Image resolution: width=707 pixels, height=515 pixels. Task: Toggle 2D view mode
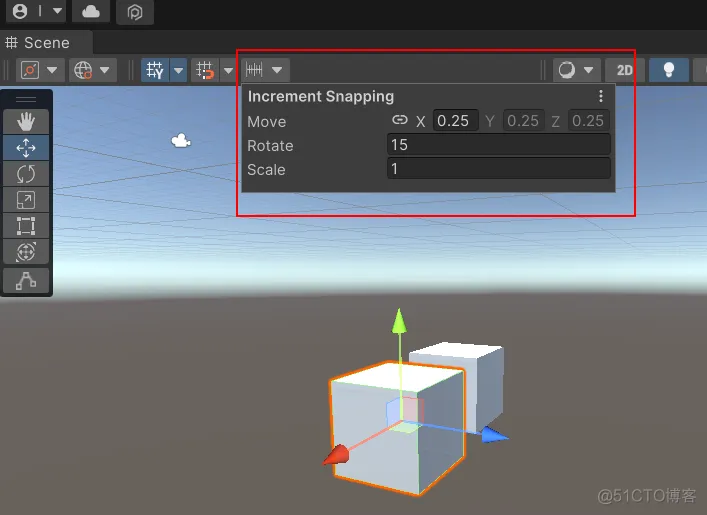(624, 70)
